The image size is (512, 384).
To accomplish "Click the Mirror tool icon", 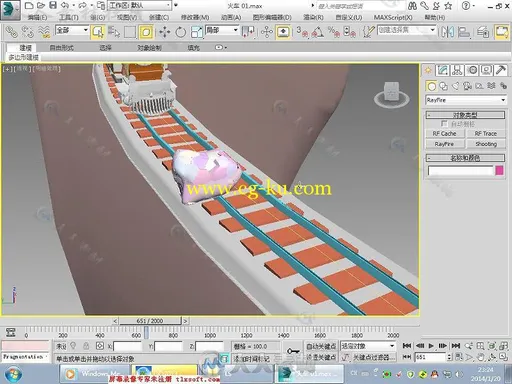I will pyautogui.click(x=447, y=32).
